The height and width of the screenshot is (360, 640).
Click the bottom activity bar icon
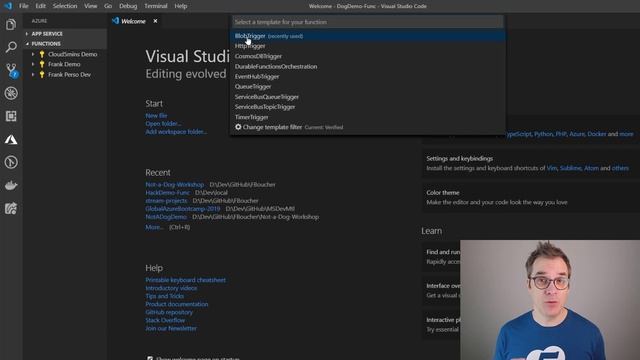[11, 209]
